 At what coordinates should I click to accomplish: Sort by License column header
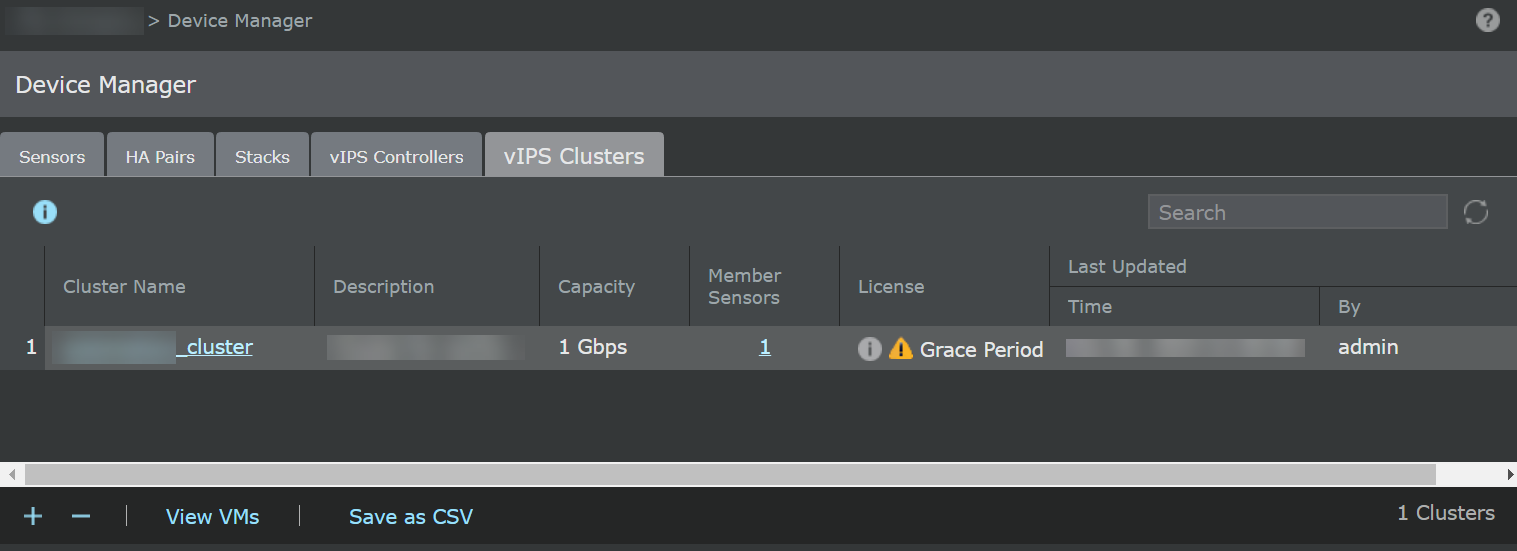[944, 286]
